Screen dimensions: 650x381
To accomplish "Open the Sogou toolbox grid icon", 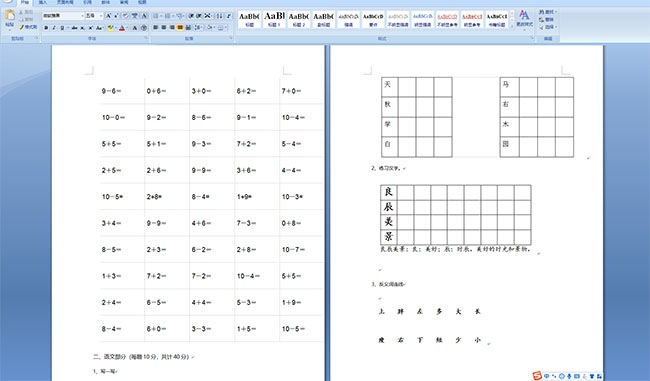I will tap(599, 376).
